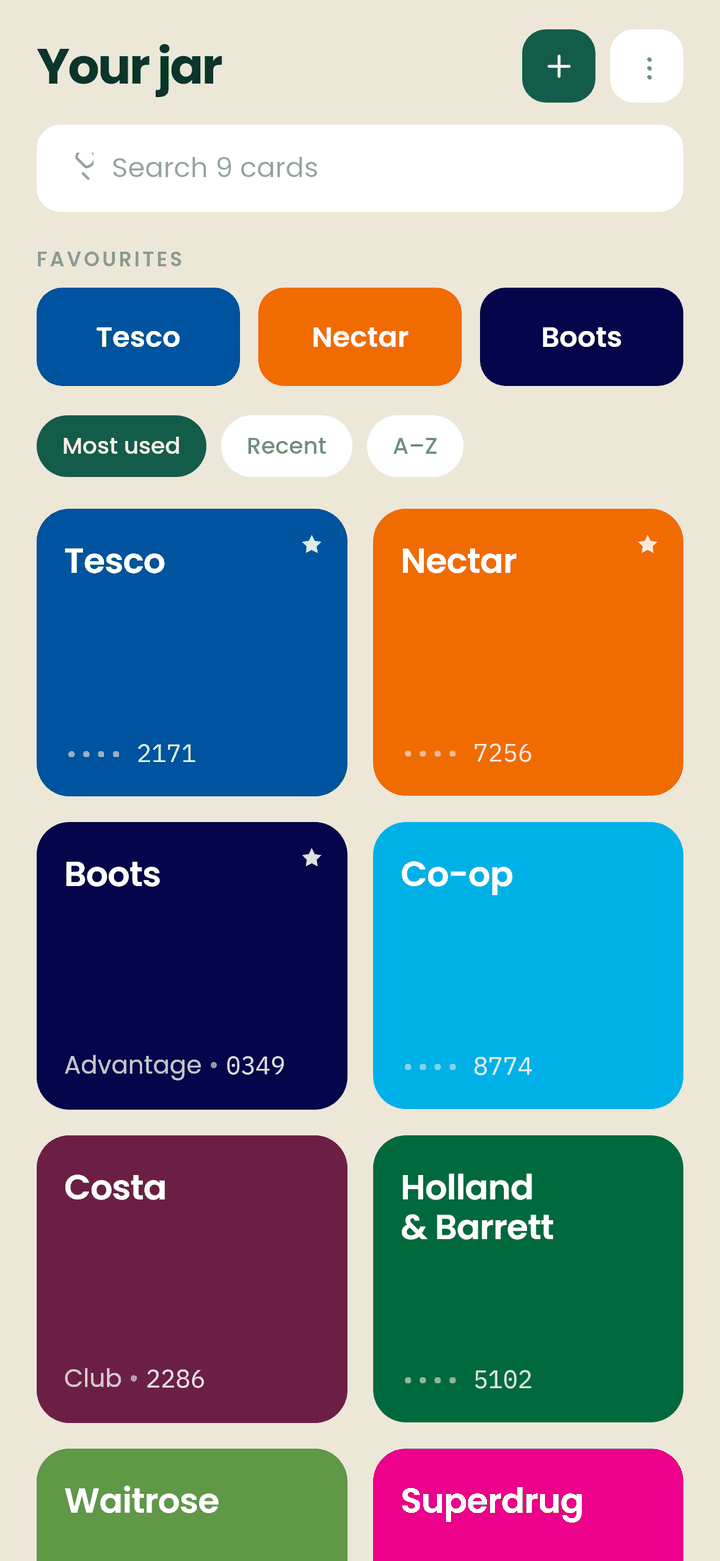
Task: Click the Advantage • 0349 label
Action: [x=175, y=1066]
